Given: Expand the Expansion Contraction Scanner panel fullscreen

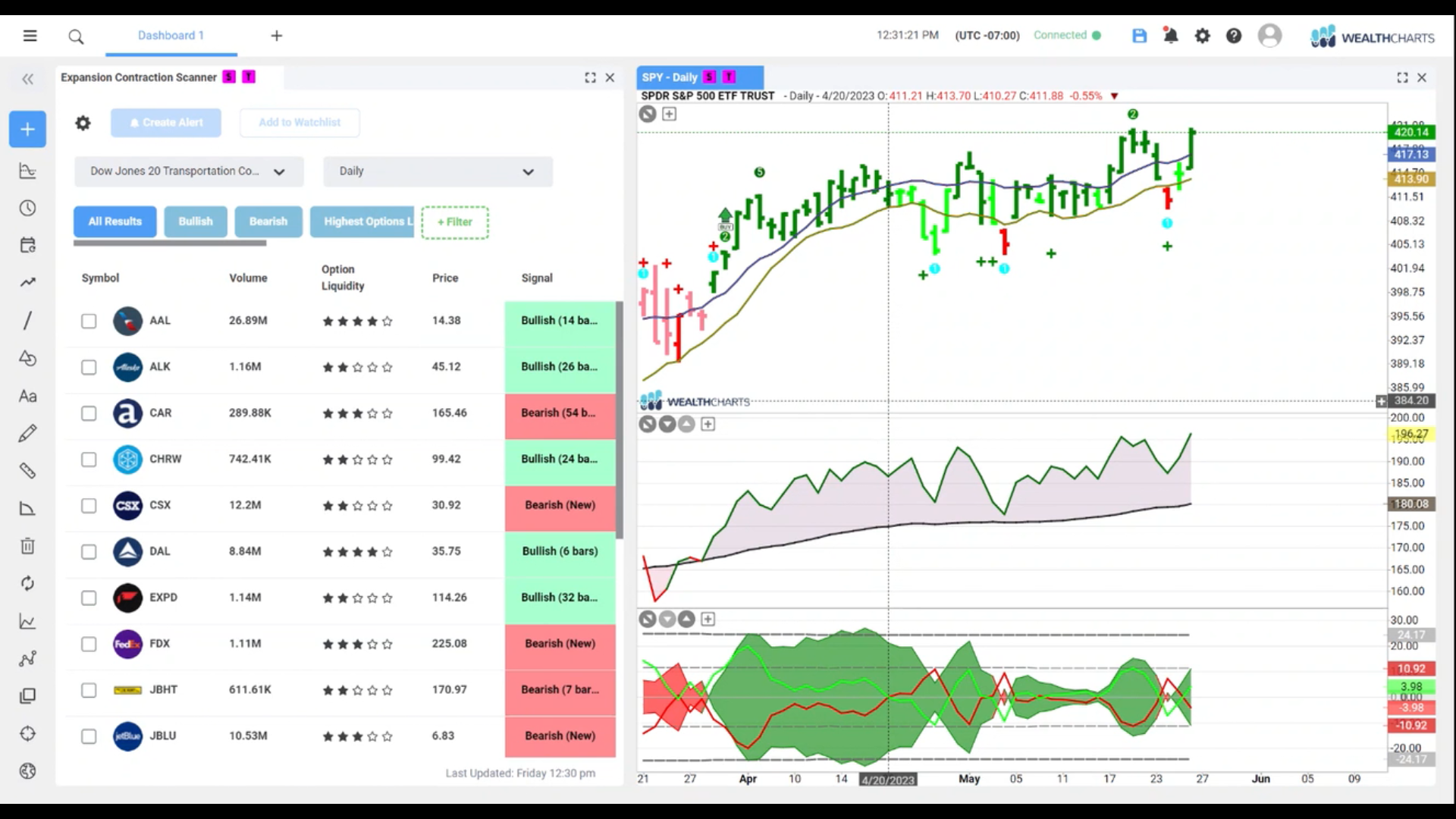Looking at the screenshot, I should pos(590,77).
